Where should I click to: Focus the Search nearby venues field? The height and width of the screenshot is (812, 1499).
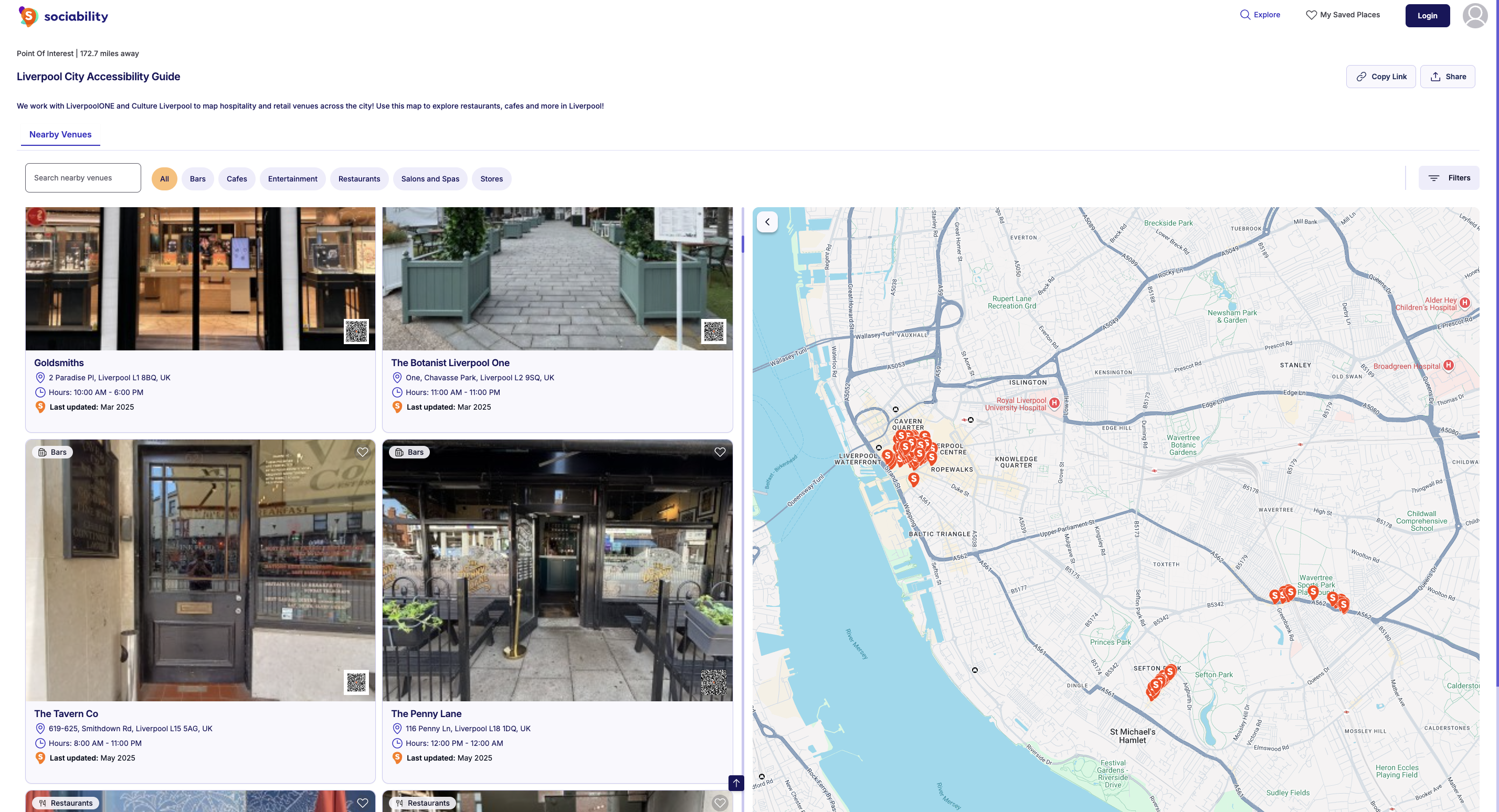pyautogui.click(x=82, y=178)
